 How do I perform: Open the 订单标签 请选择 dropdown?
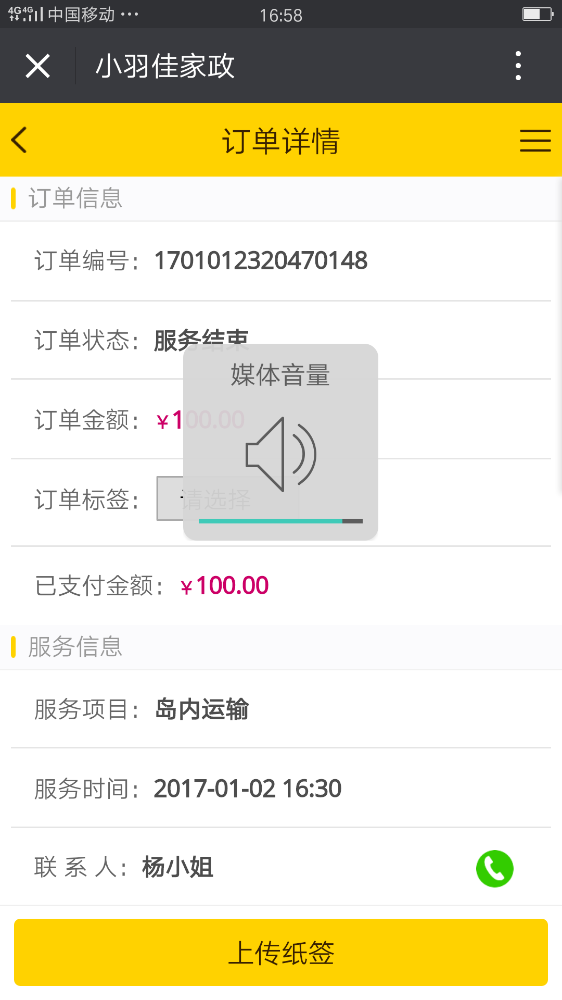point(228,499)
